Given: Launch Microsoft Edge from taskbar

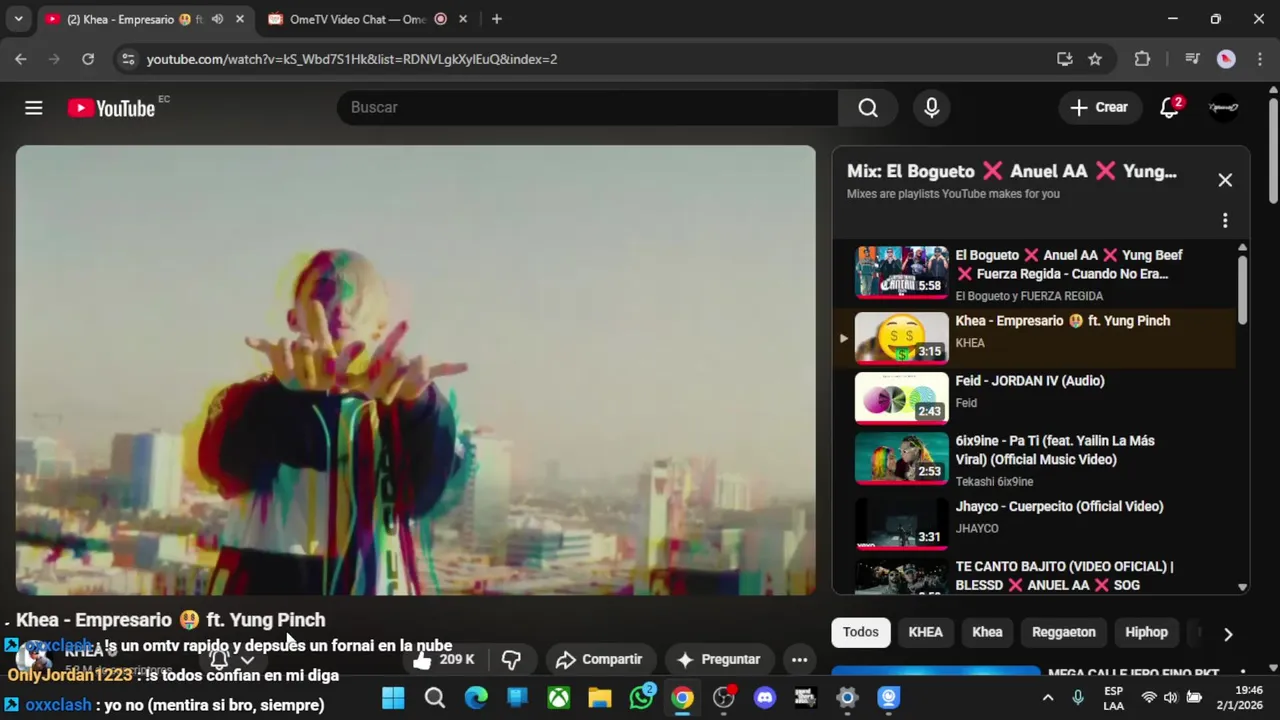Looking at the screenshot, I should [x=476, y=698].
